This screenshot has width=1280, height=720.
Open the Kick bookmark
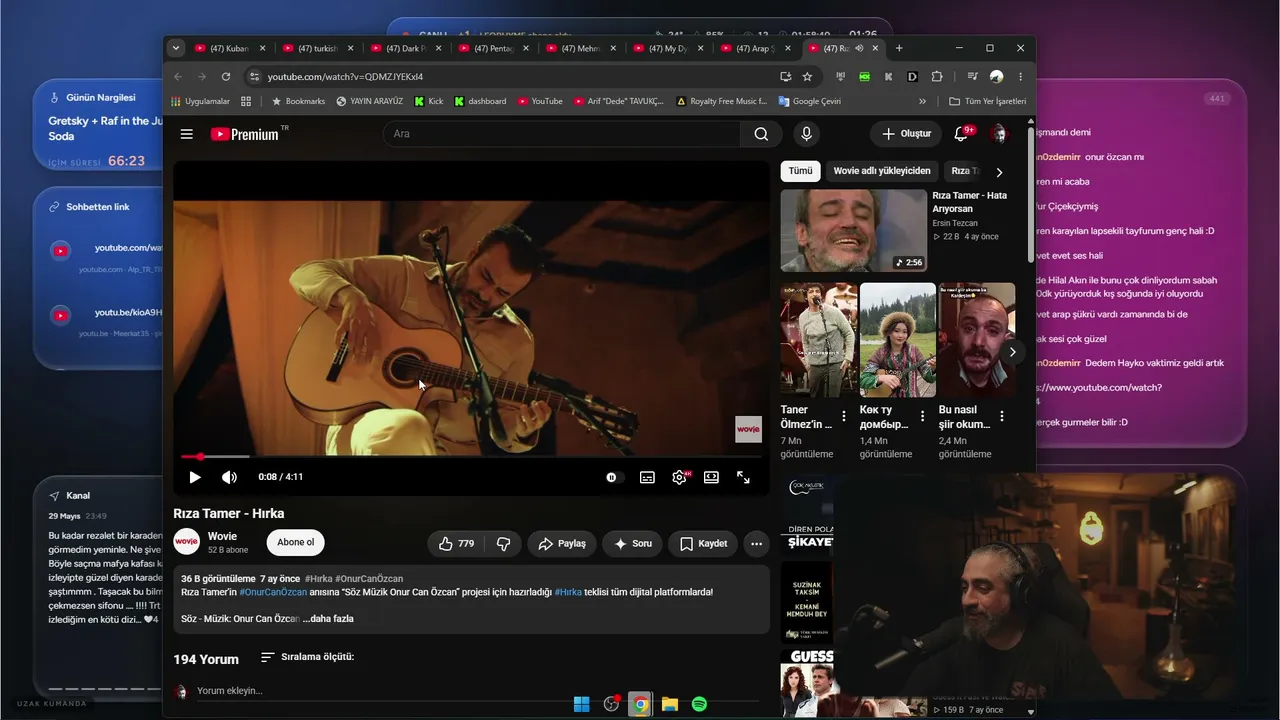pos(428,101)
